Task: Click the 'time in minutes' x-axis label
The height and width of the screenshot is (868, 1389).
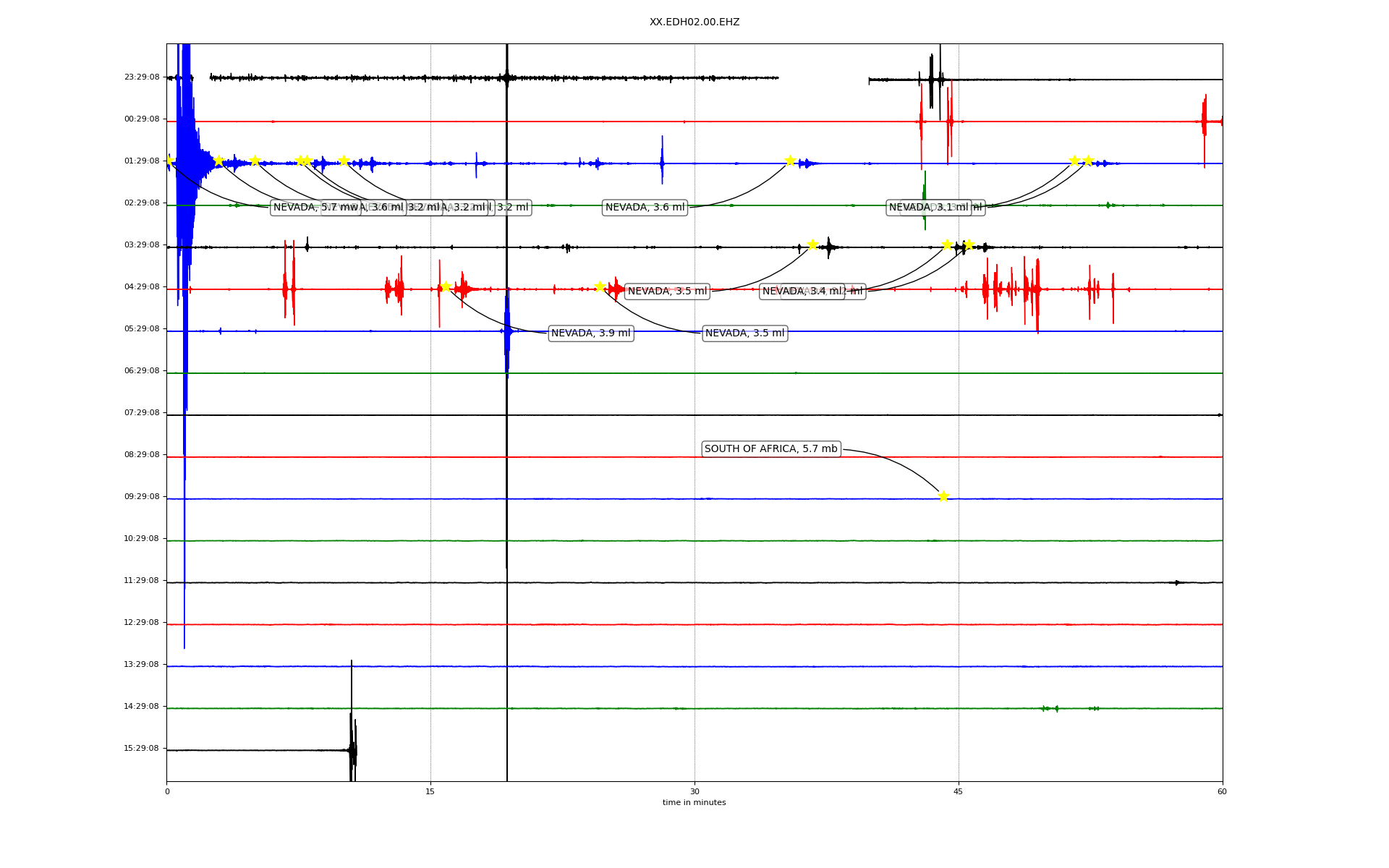Action: pos(694,803)
